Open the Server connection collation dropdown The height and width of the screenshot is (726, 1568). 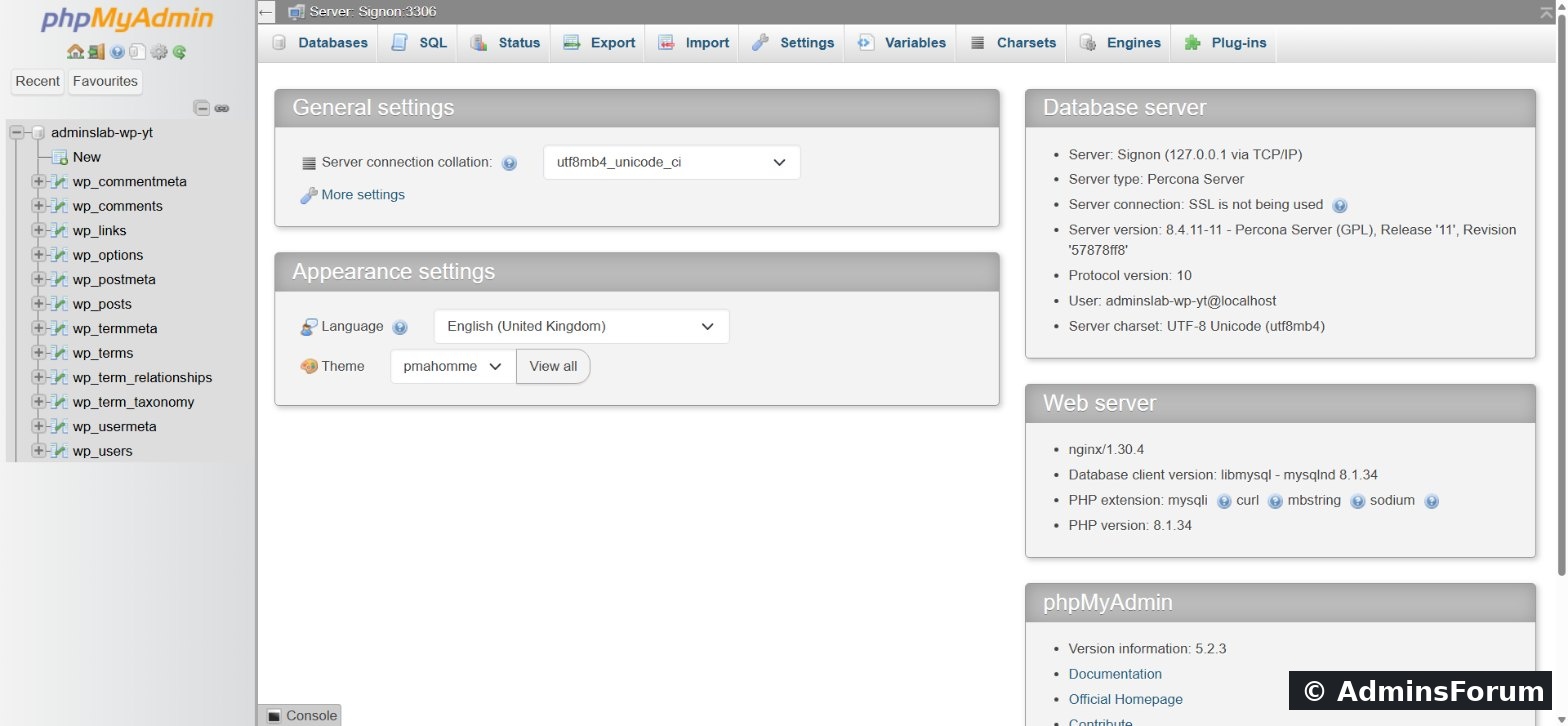coord(672,162)
